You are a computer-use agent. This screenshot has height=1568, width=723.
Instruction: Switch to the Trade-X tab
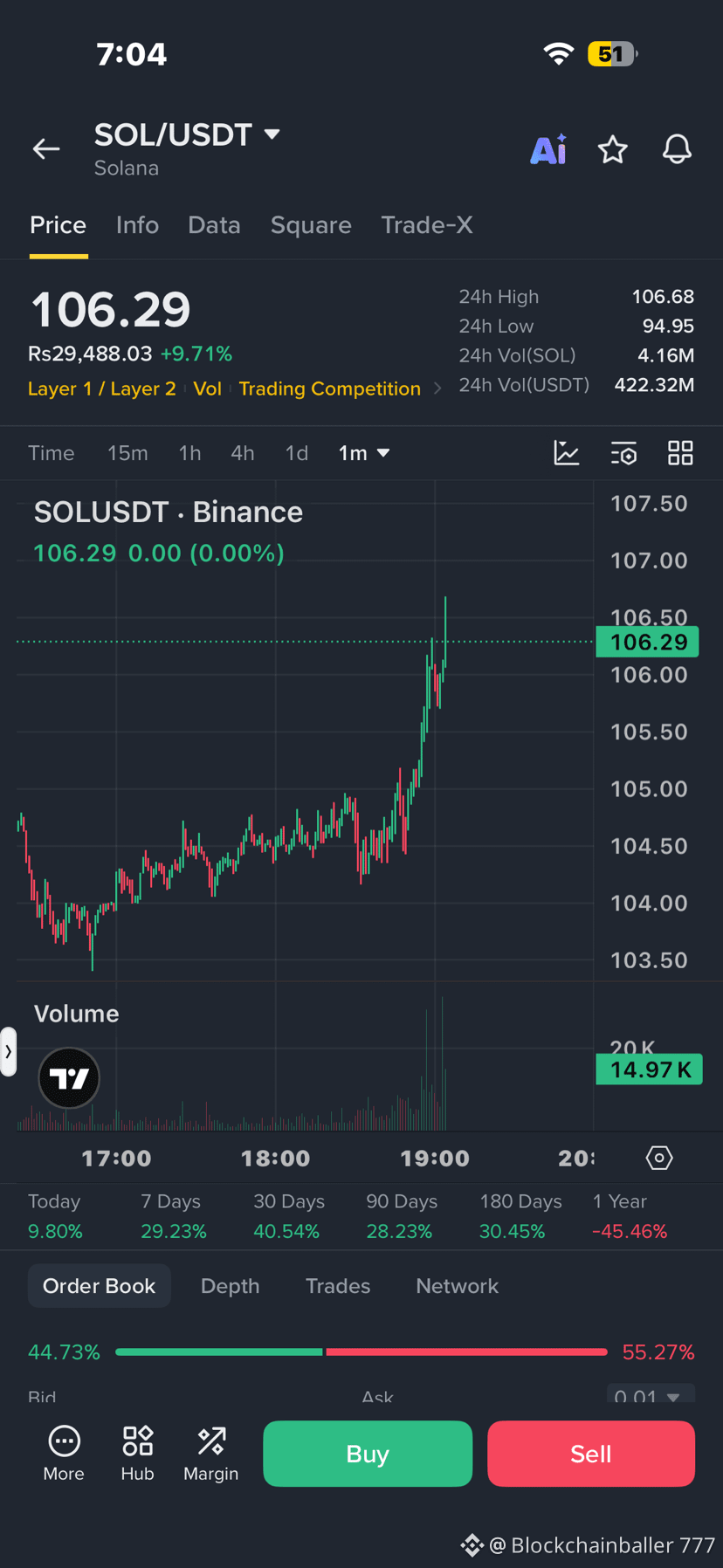427,225
